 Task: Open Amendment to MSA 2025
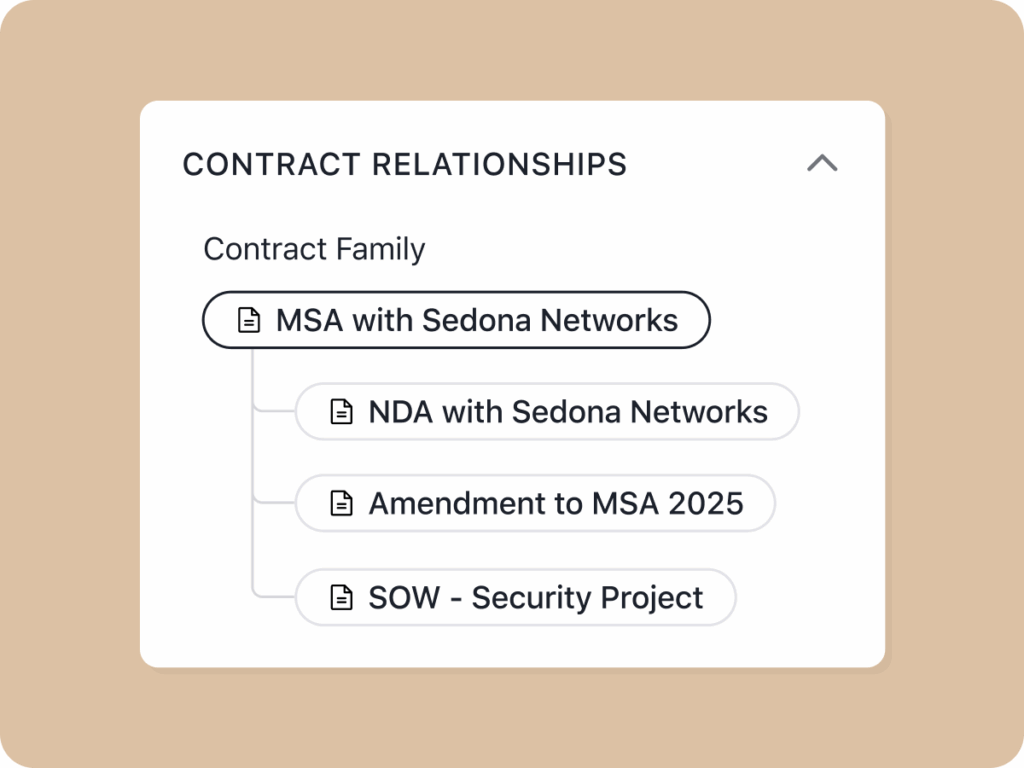[535, 503]
